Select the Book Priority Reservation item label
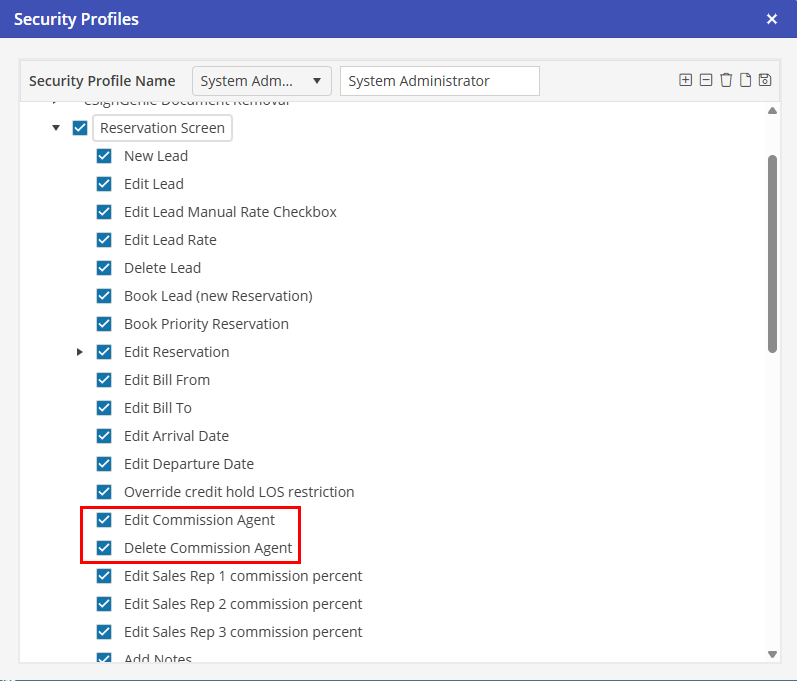 [x=206, y=324]
